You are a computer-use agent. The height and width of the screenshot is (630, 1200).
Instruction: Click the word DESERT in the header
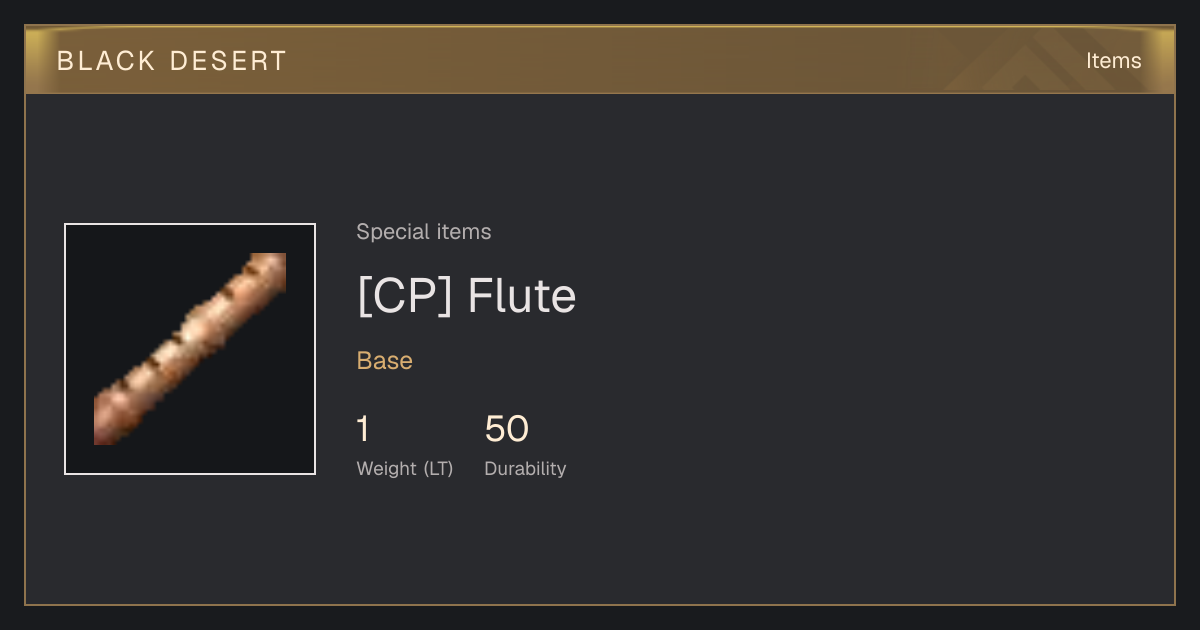[228, 61]
